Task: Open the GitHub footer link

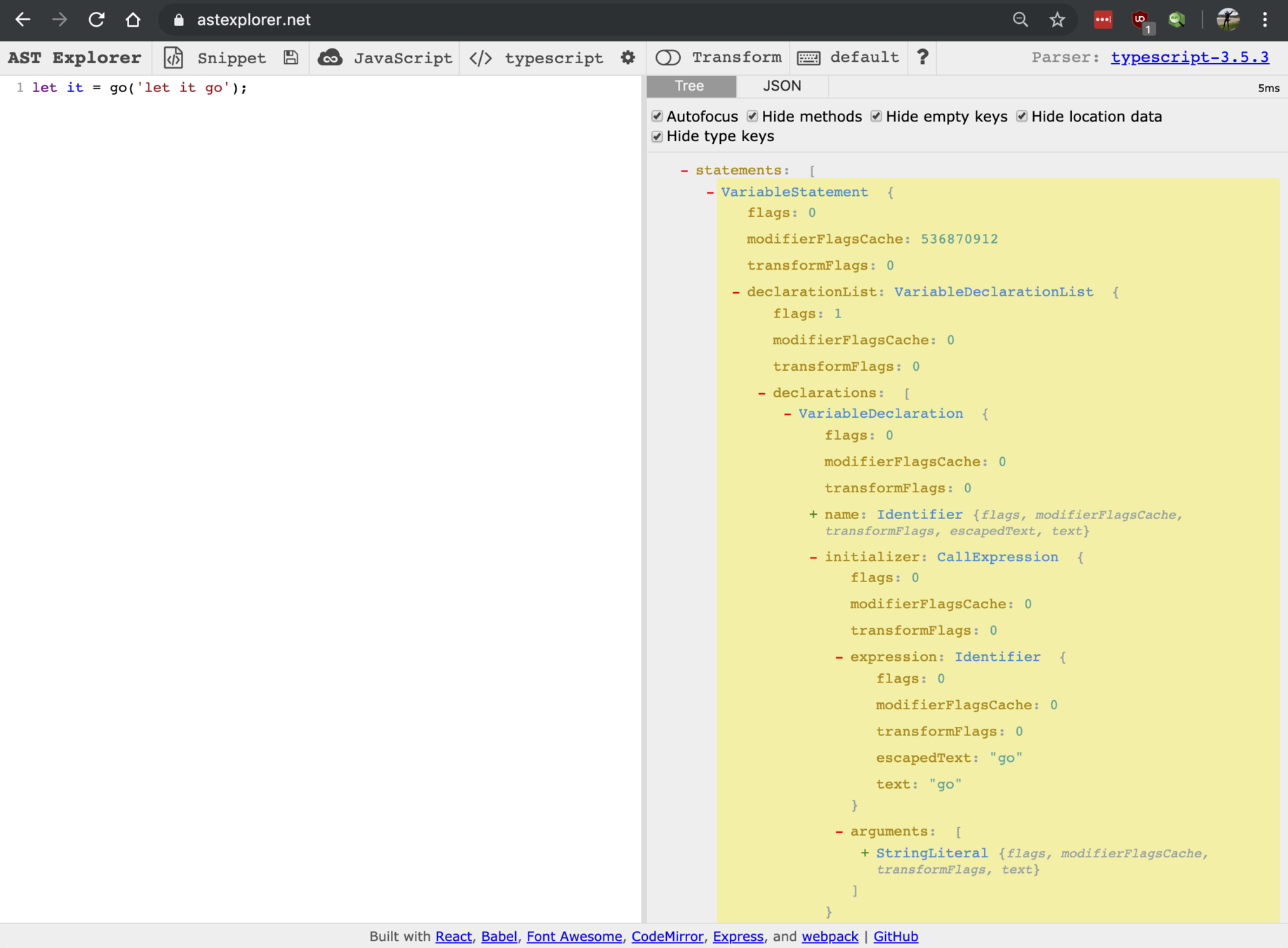Action: point(896,936)
